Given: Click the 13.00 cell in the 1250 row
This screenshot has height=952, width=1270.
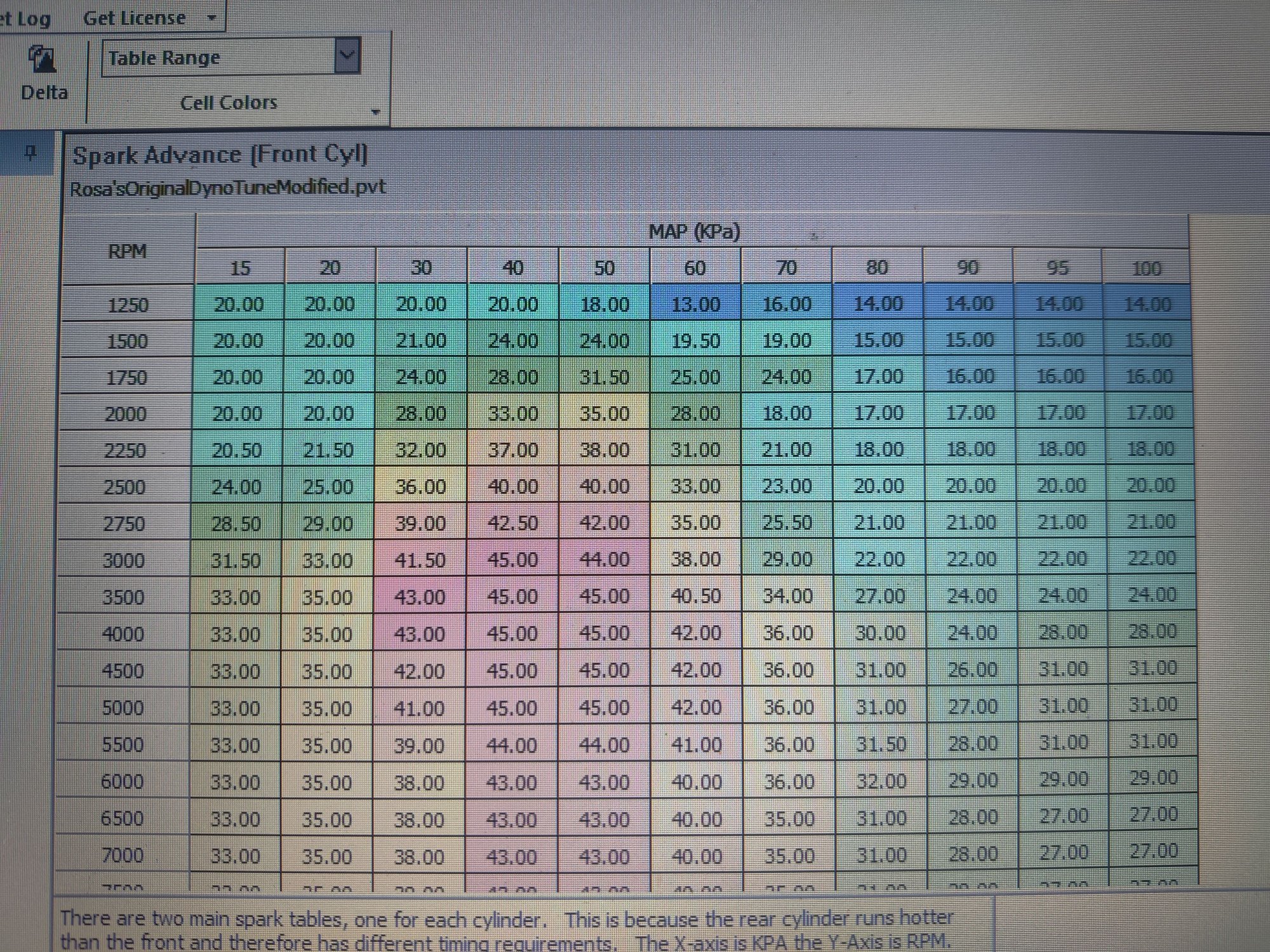Looking at the screenshot, I should [695, 305].
